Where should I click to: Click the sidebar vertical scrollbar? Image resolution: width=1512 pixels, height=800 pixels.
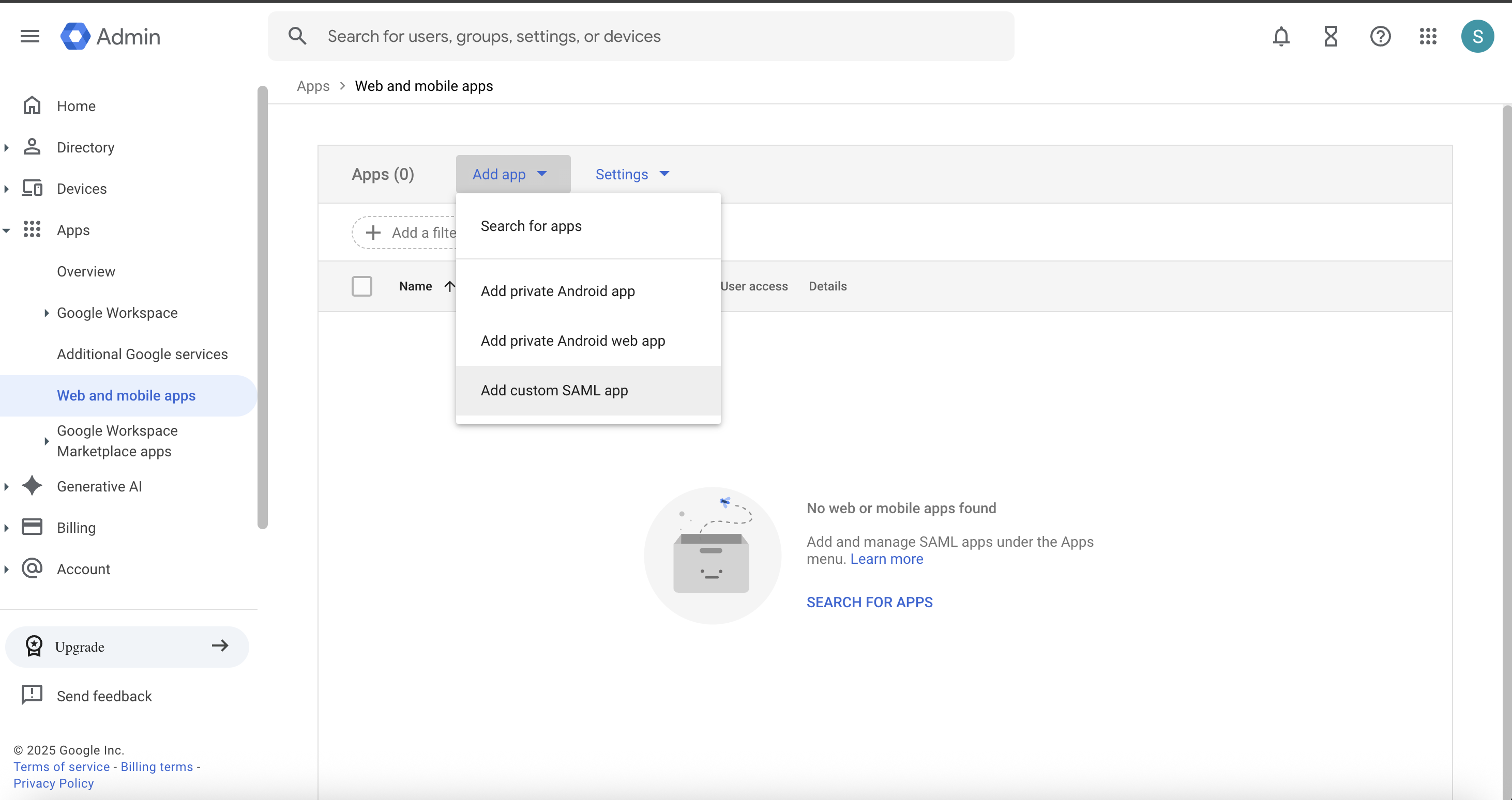coord(262,307)
